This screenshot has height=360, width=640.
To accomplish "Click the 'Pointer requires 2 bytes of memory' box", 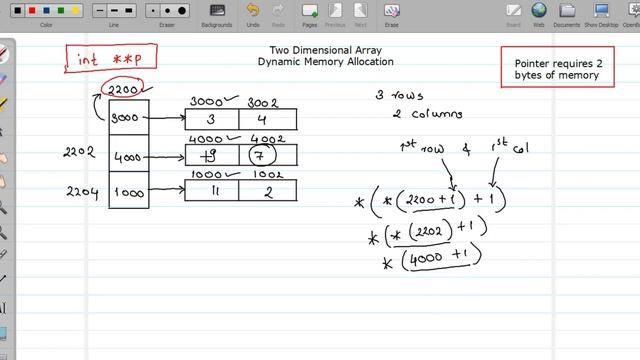I will coord(558,67).
